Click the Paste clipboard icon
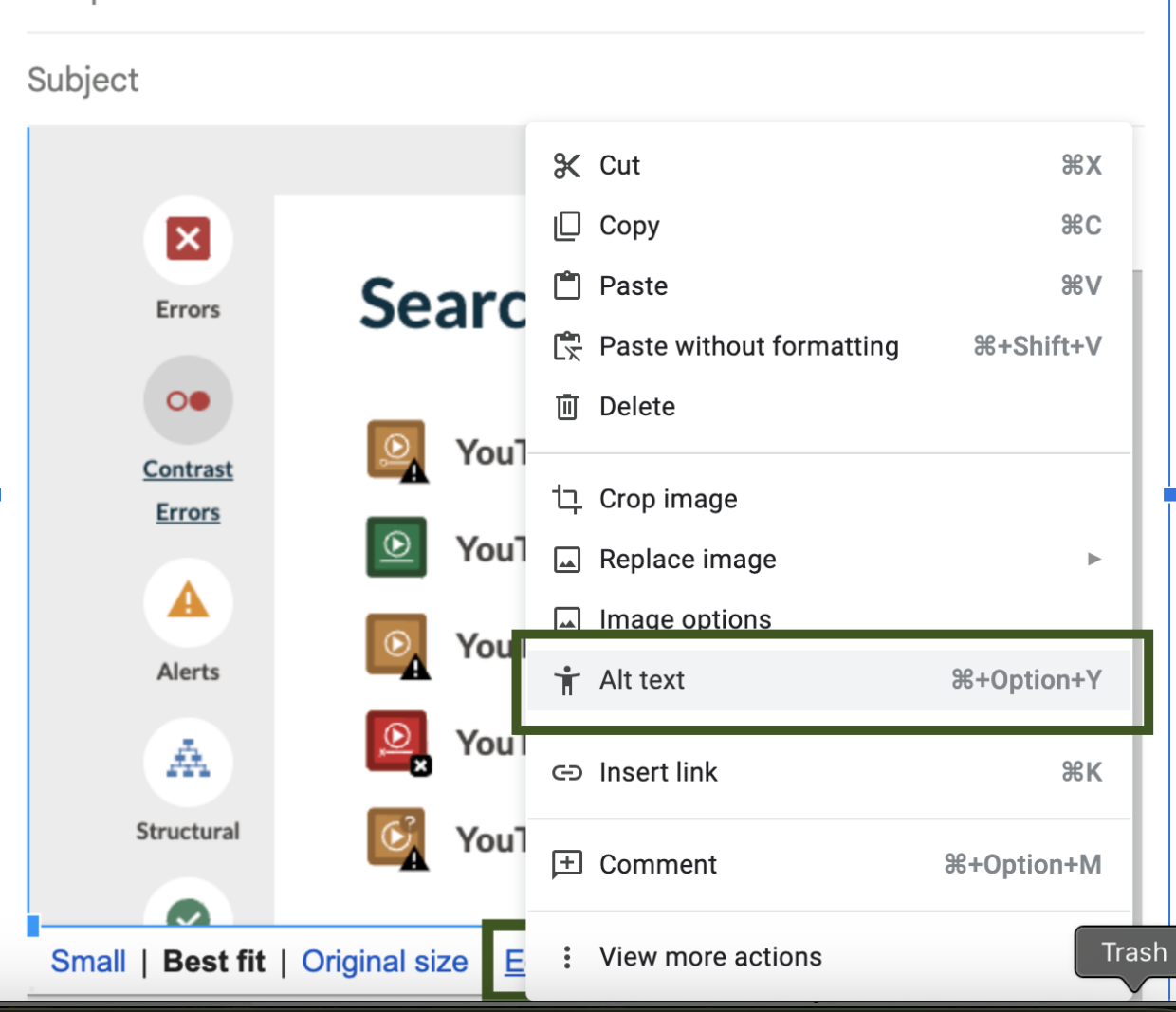Viewport: 1176px width, 1012px height. click(568, 285)
